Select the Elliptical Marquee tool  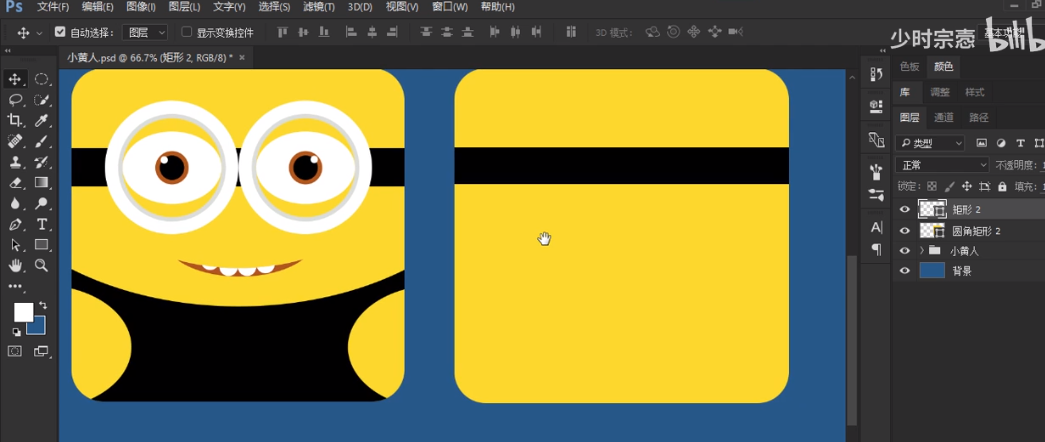click(41, 79)
